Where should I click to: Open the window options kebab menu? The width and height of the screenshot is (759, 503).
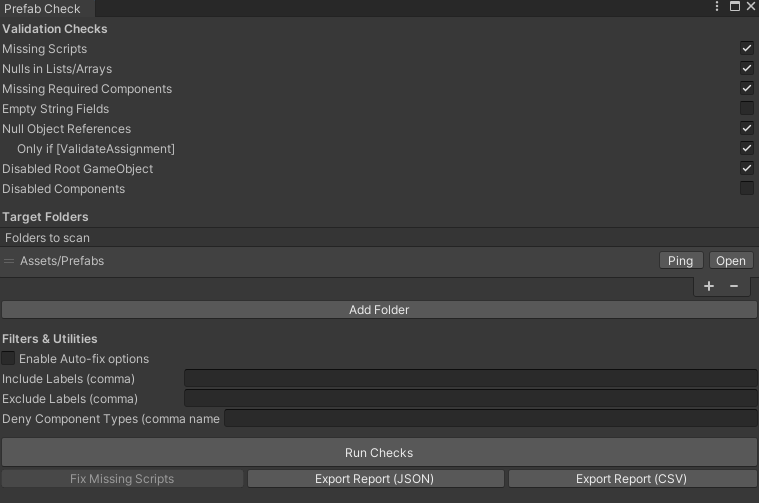[x=717, y=6]
